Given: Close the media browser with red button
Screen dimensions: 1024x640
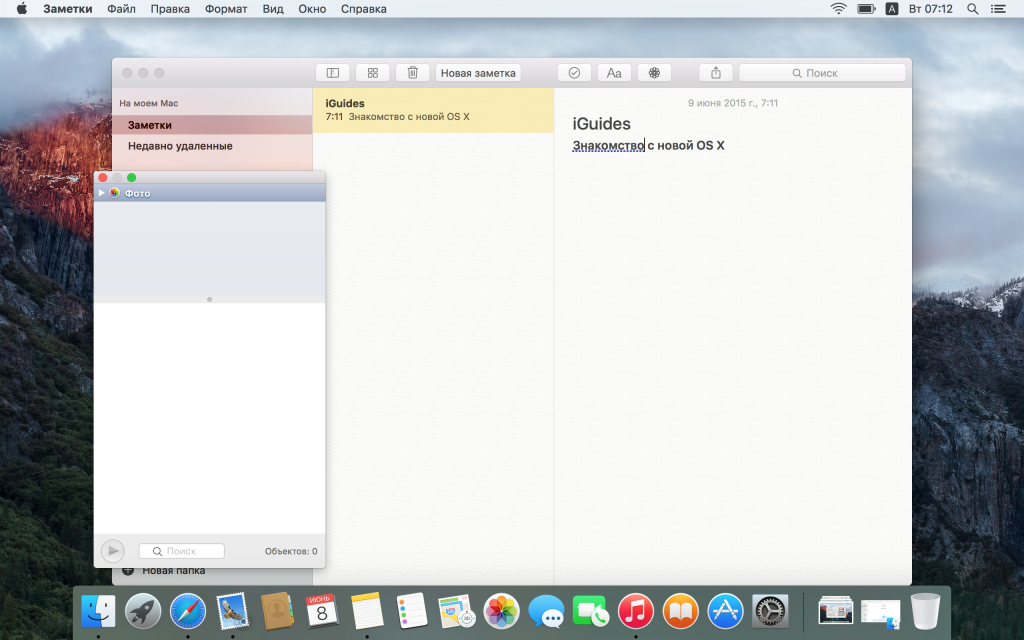Looking at the screenshot, I should point(103,178).
